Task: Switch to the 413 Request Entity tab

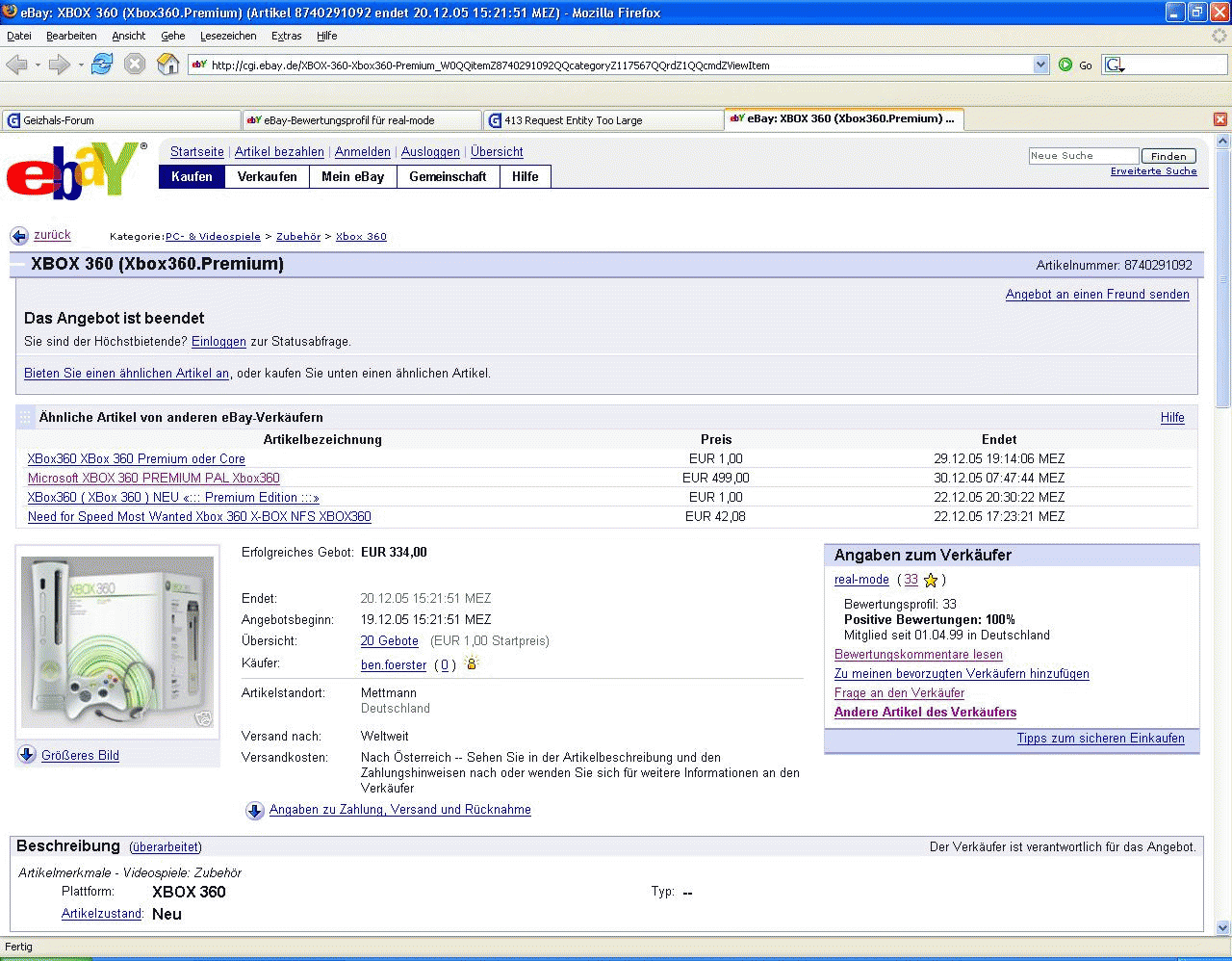Action: pyautogui.click(x=603, y=120)
